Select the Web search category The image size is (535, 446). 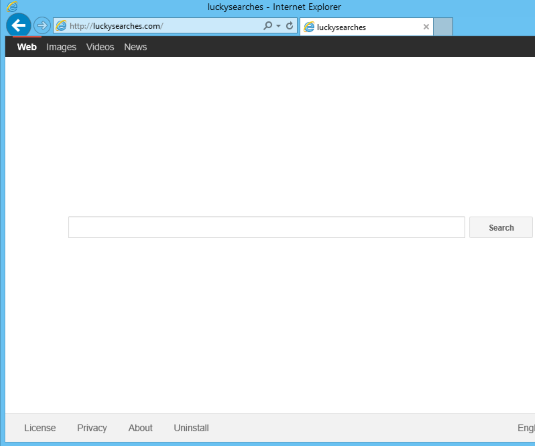pos(27,47)
